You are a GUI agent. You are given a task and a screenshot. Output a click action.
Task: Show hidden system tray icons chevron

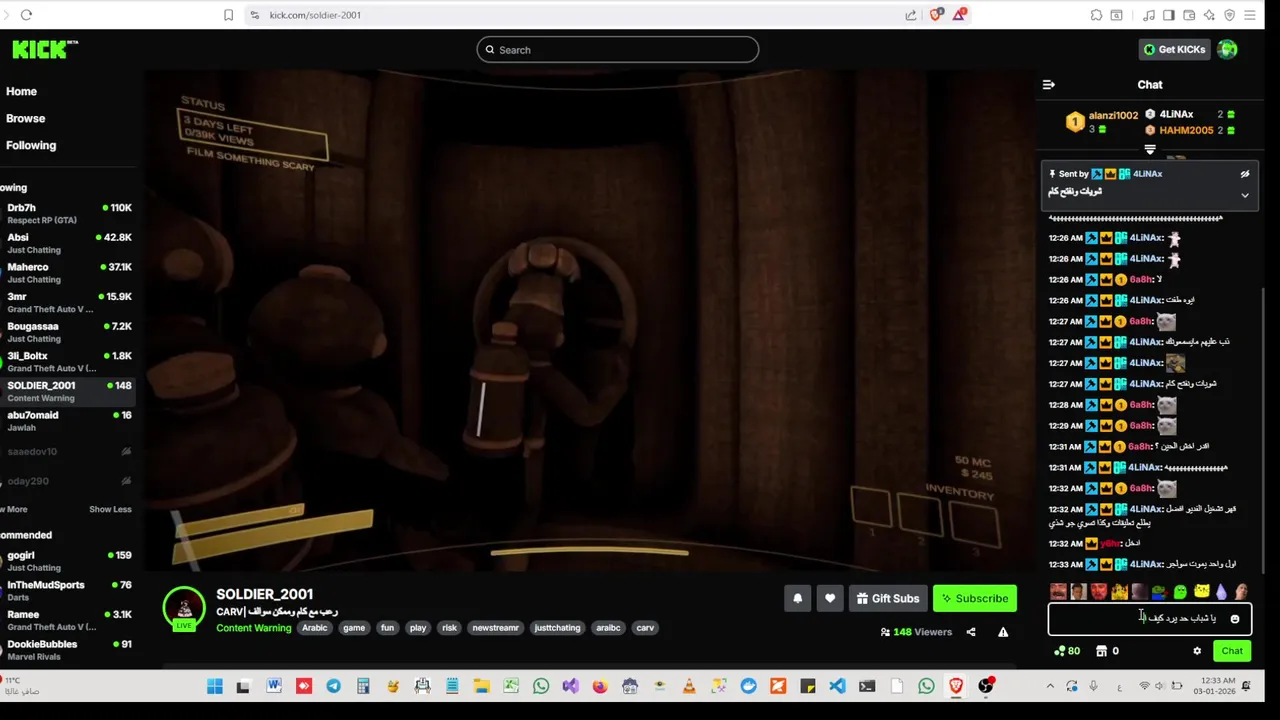click(x=1050, y=686)
